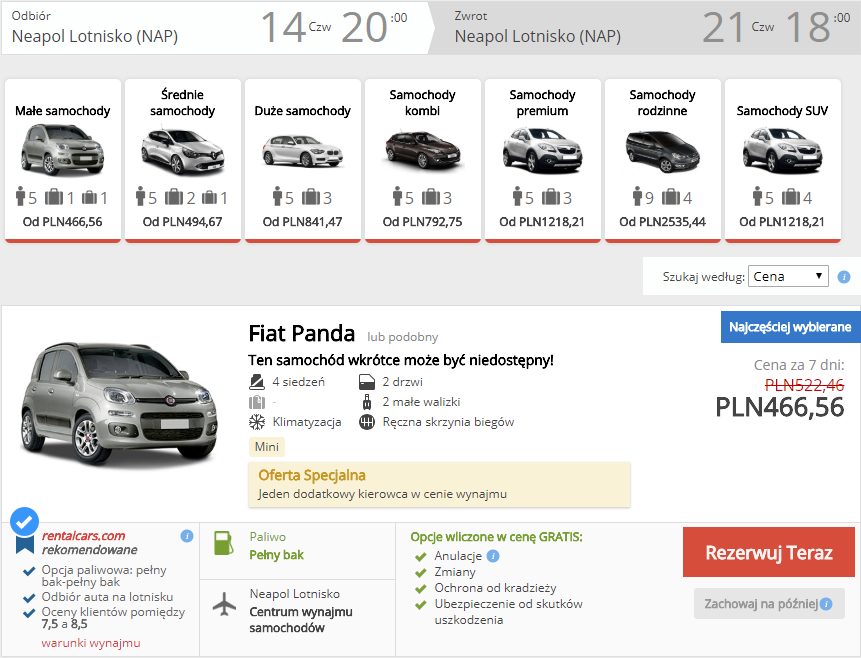Click the green fuel pump icon
The width and height of the screenshot is (861, 658).
coord(222,543)
